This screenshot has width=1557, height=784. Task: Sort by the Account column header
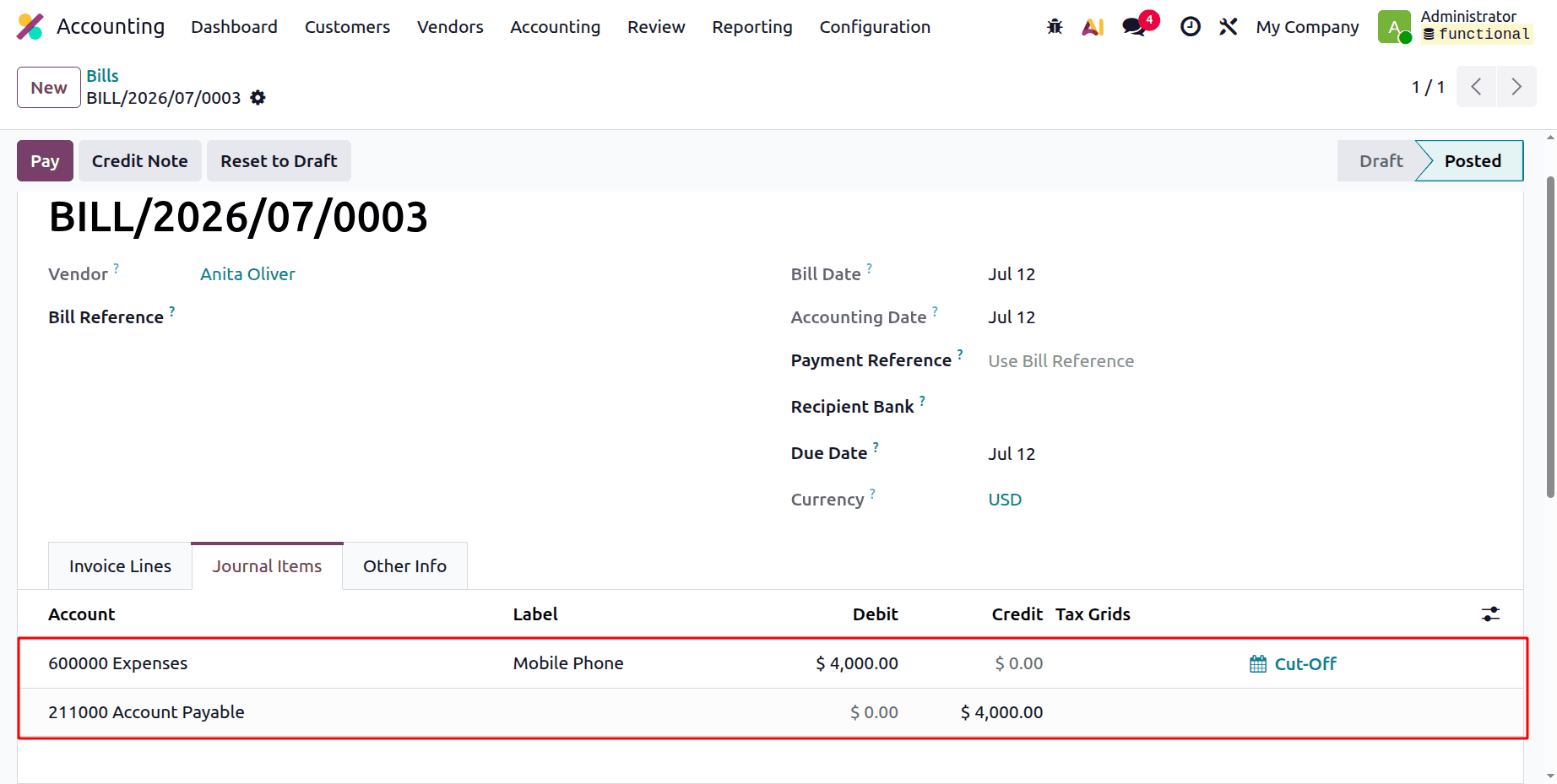[x=81, y=614]
